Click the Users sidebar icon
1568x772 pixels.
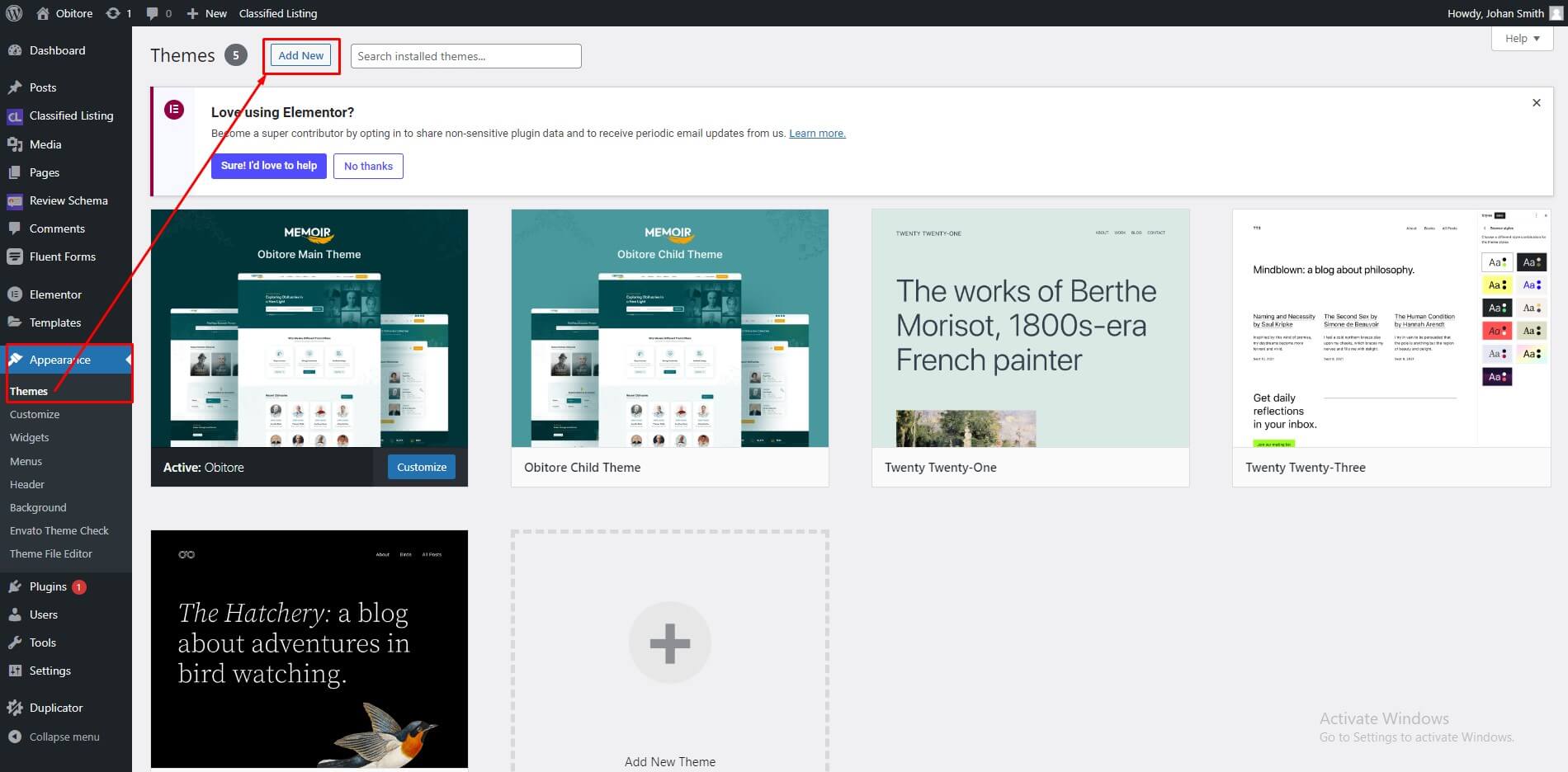[15, 614]
